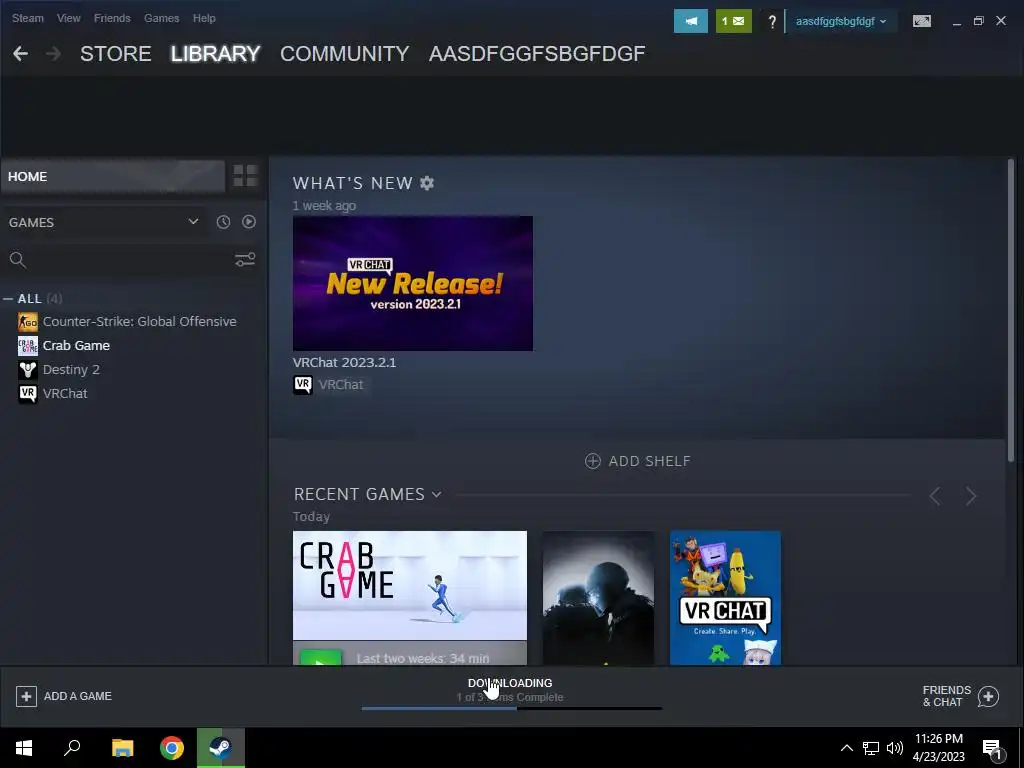Open taskbar search magnifier

point(72,748)
